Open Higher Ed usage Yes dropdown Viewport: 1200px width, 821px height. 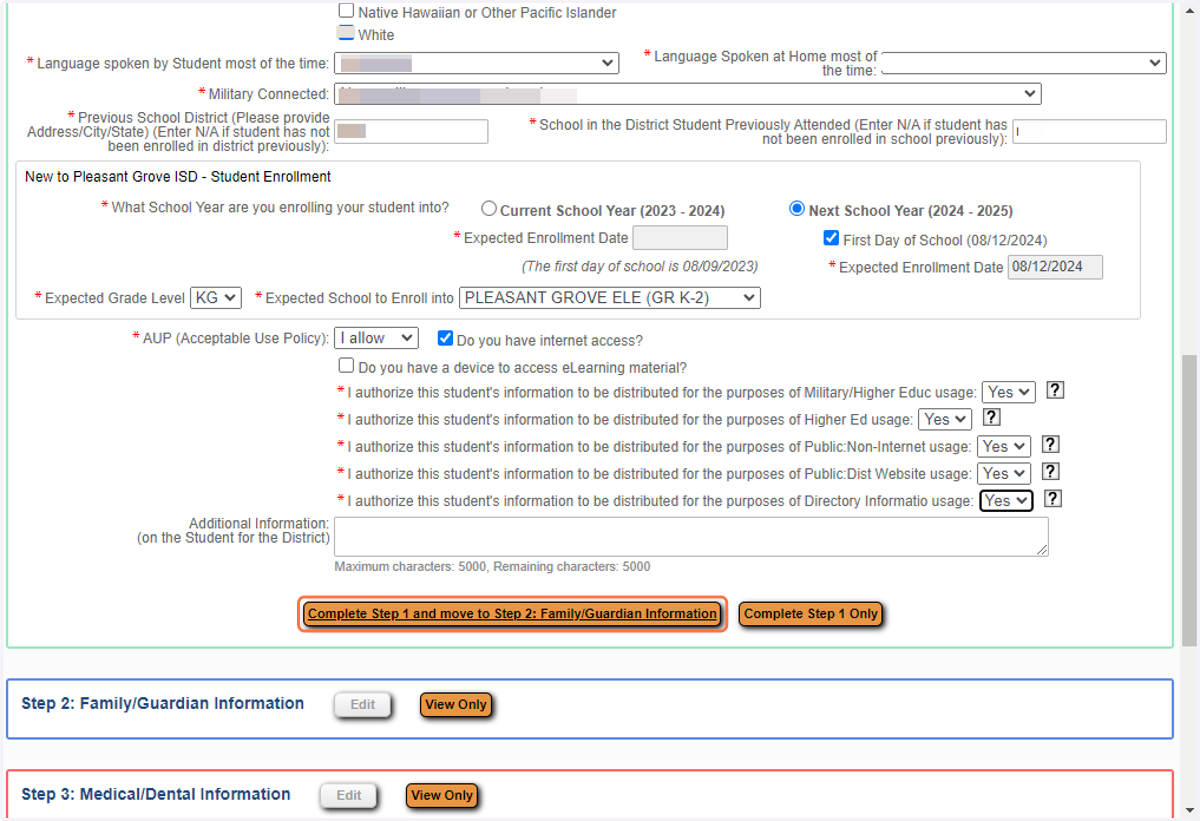[945, 420]
